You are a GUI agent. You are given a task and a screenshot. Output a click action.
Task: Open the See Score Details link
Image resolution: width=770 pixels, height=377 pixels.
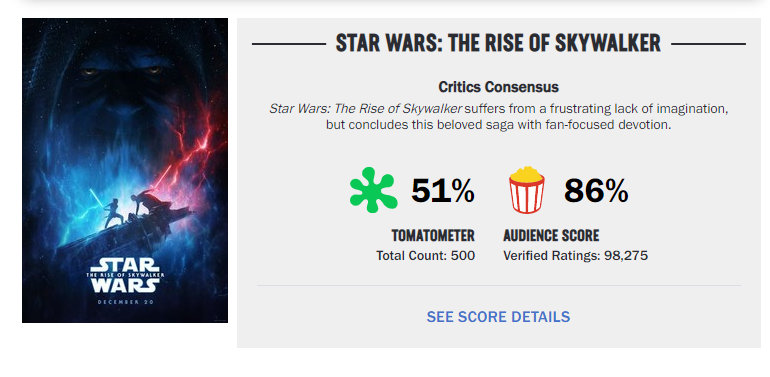tap(498, 317)
